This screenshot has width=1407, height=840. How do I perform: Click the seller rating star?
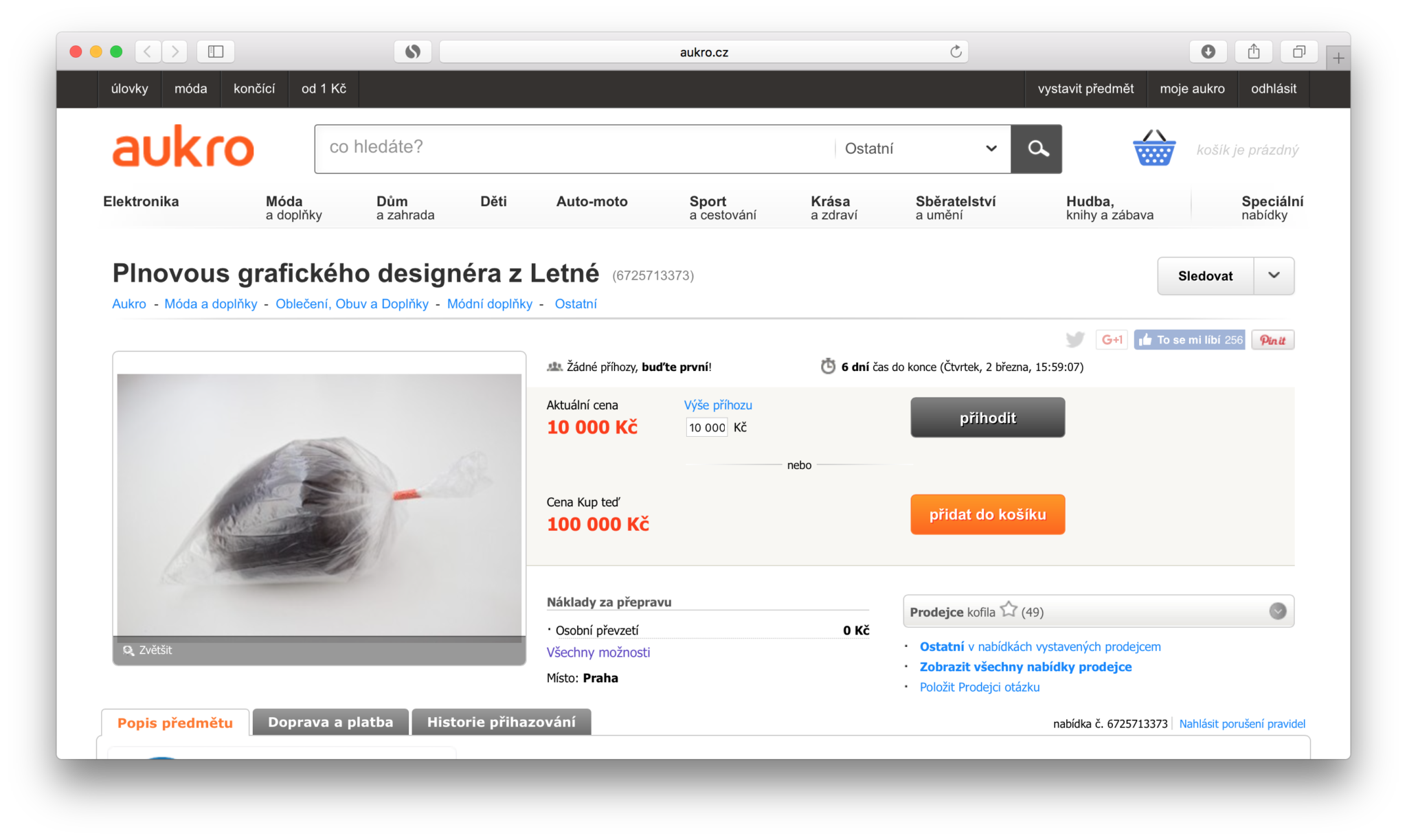pyautogui.click(x=1008, y=610)
